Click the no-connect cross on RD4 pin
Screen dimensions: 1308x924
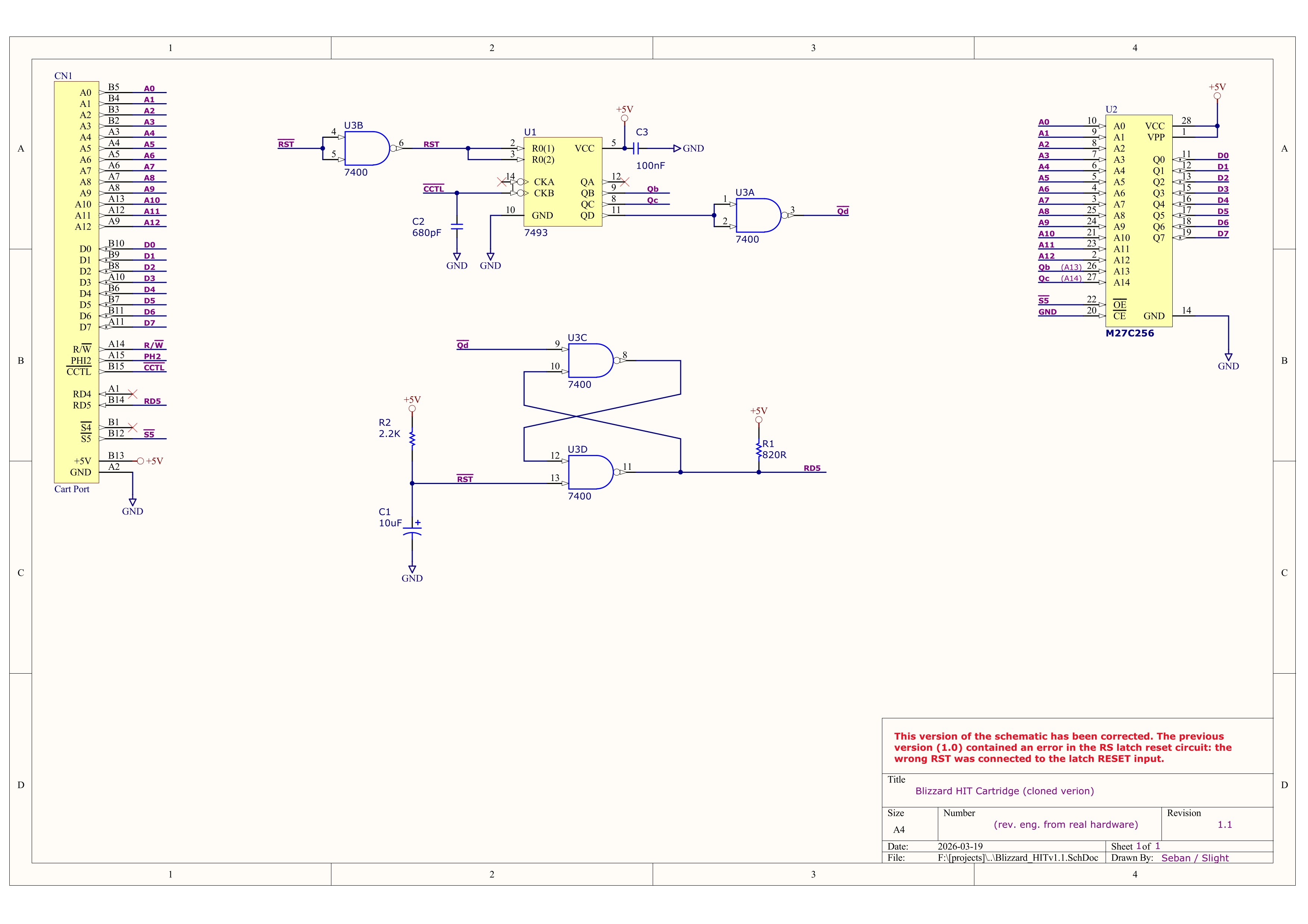pos(133,394)
